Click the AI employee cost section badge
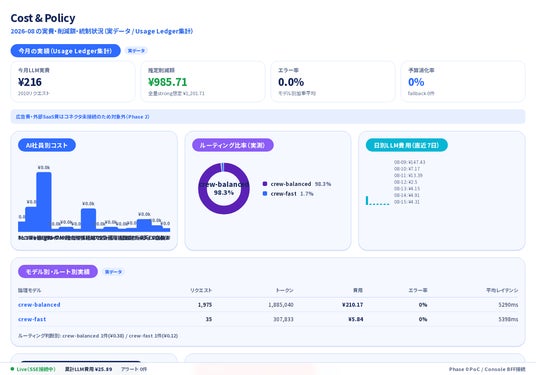The image size is (536, 375). [47, 145]
